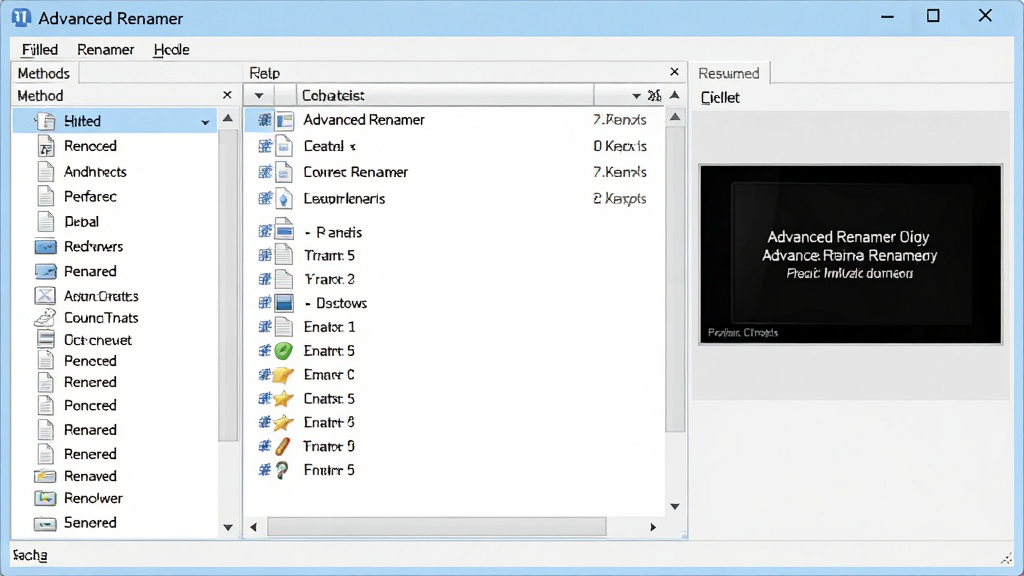Click the settings icon in list header
The height and width of the screenshot is (576, 1024).
[654, 96]
